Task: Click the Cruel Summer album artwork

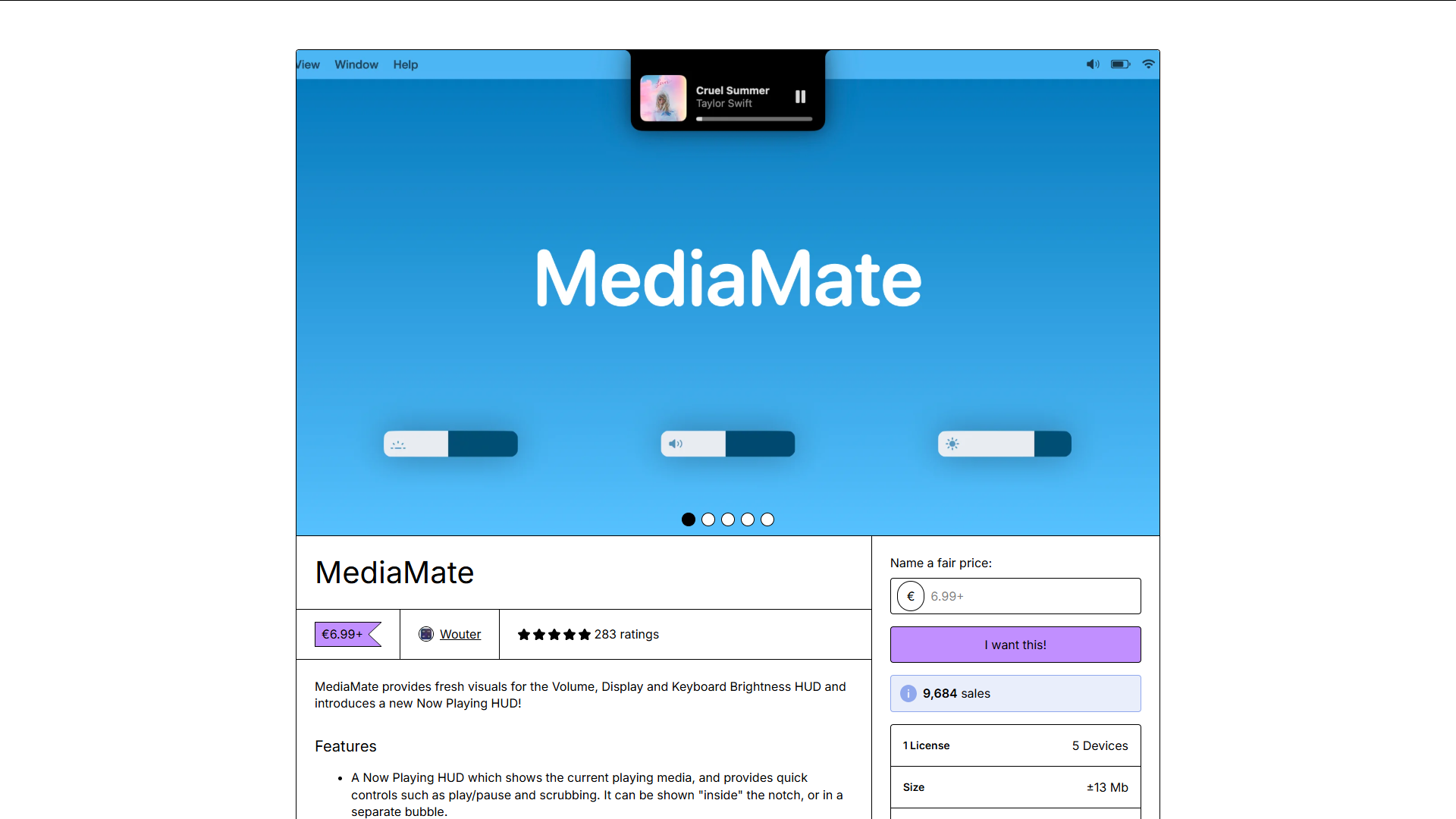Action: click(663, 98)
